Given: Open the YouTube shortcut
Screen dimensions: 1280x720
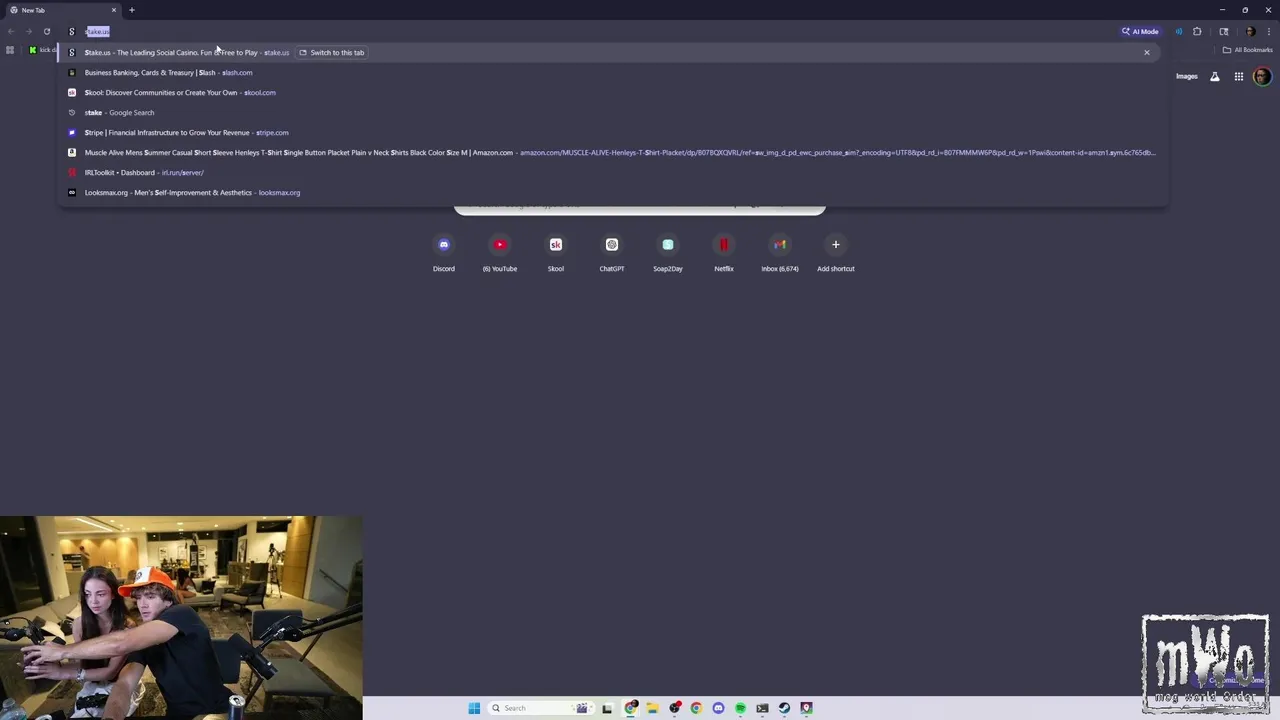Looking at the screenshot, I should [x=500, y=252].
